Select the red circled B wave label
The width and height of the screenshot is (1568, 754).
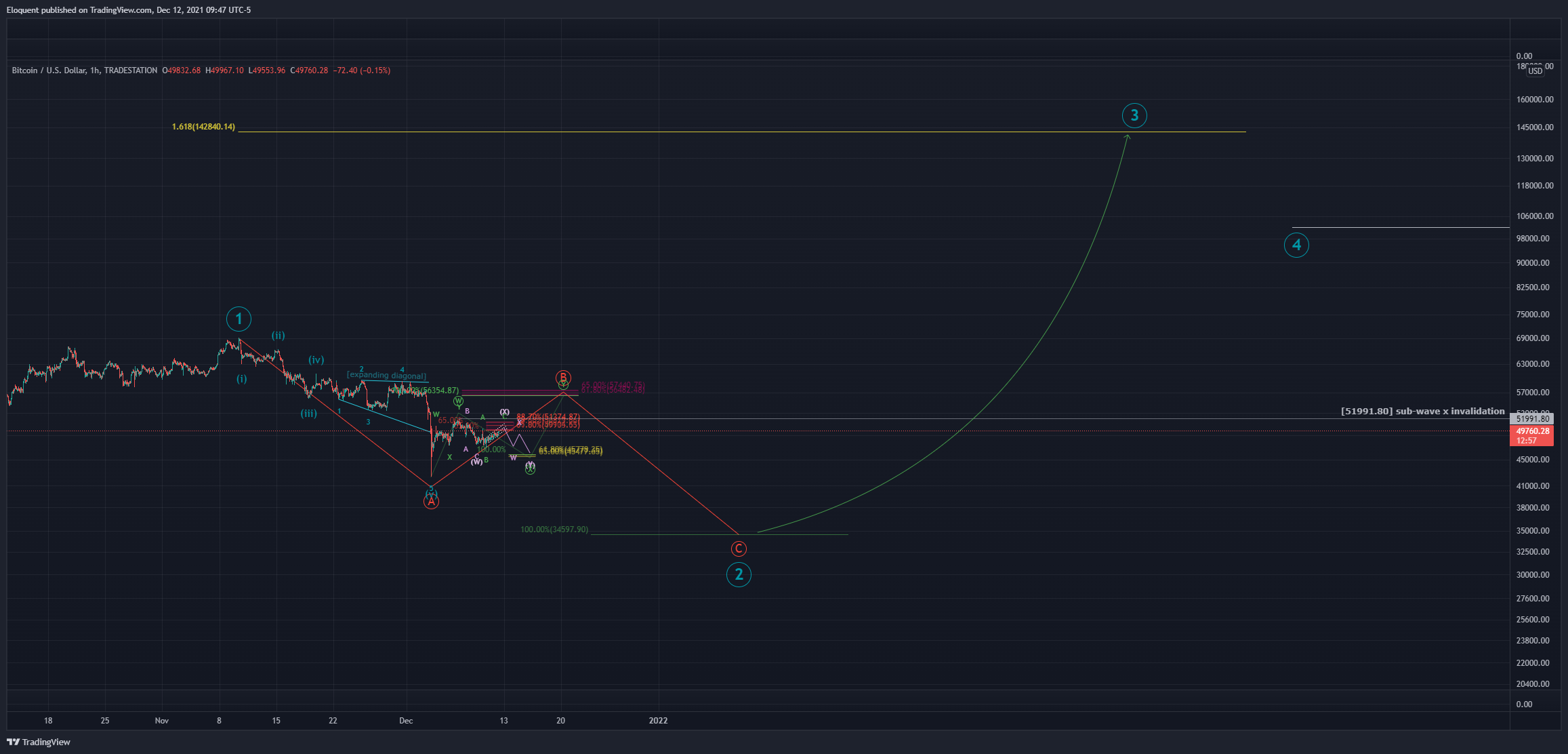[x=563, y=378]
